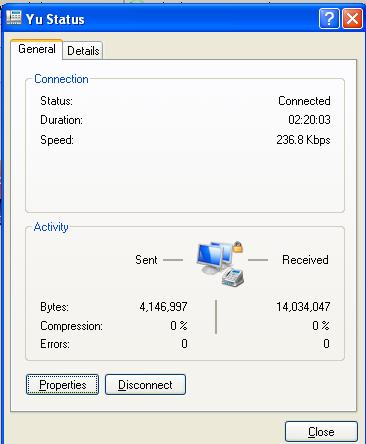Click the red X title bar button
Image resolution: width=366 pixels, height=444 pixels.
tap(353, 19)
